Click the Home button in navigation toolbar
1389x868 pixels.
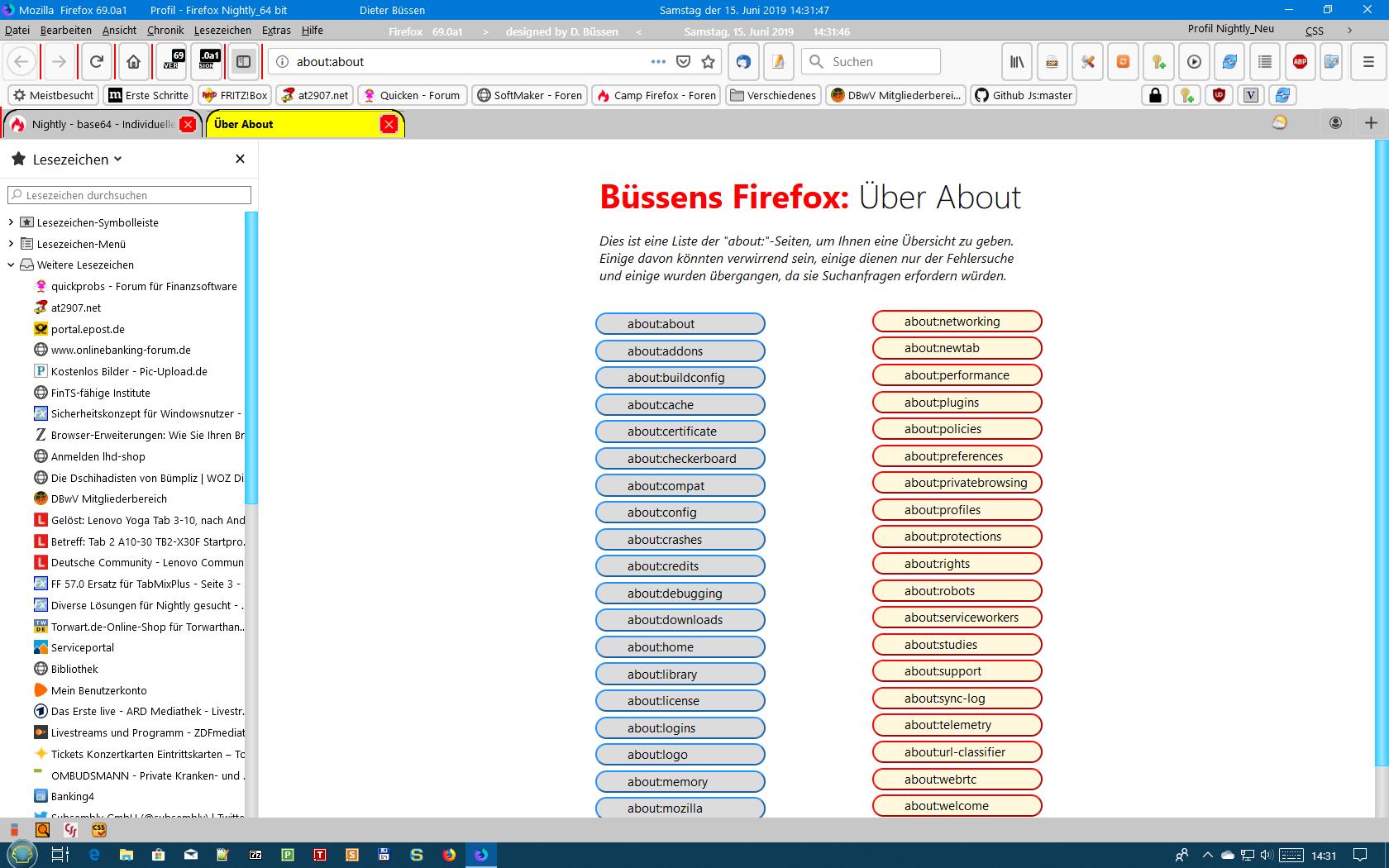[133, 62]
